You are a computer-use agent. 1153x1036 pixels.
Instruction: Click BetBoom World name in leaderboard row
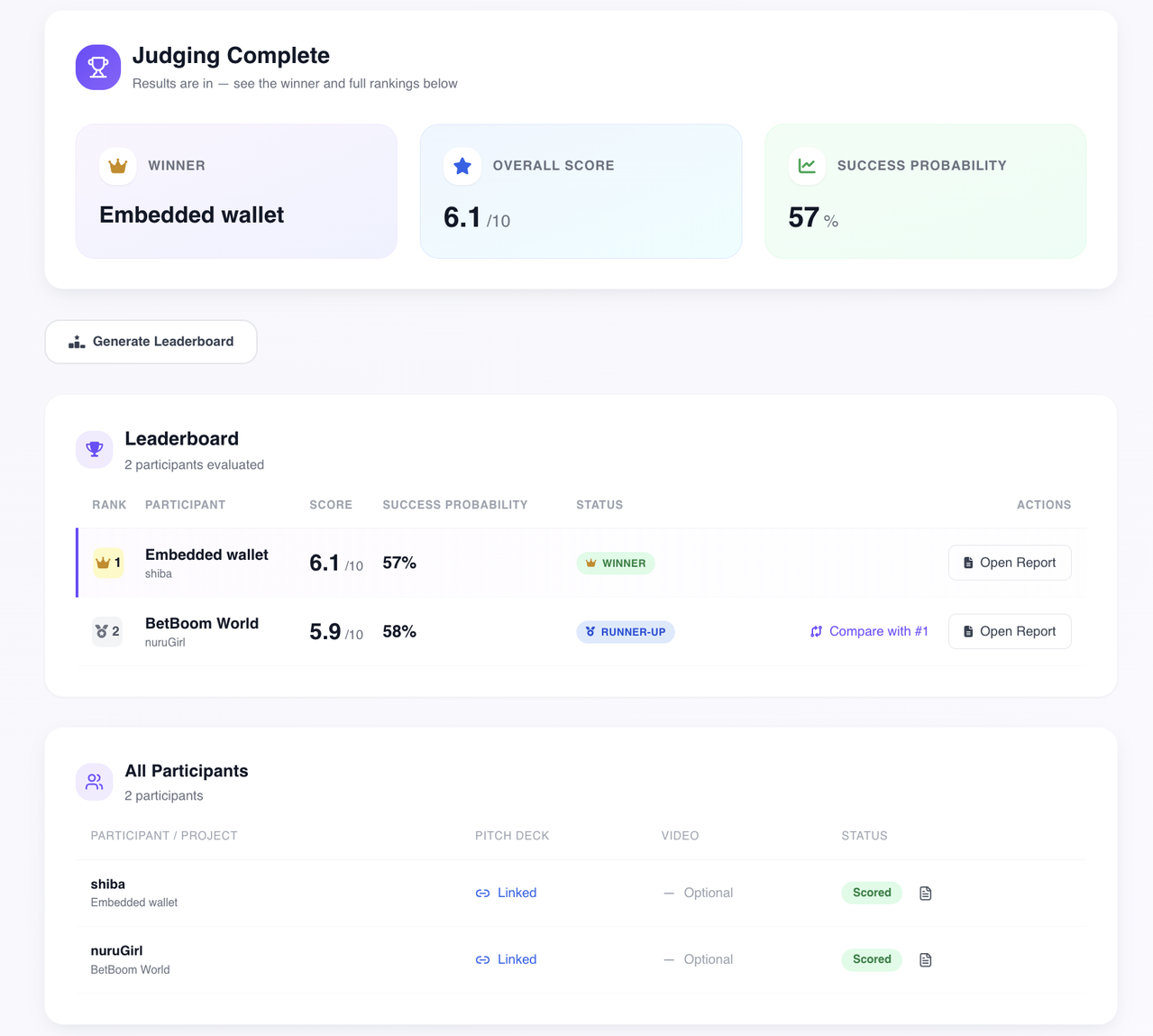pyautogui.click(x=202, y=623)
